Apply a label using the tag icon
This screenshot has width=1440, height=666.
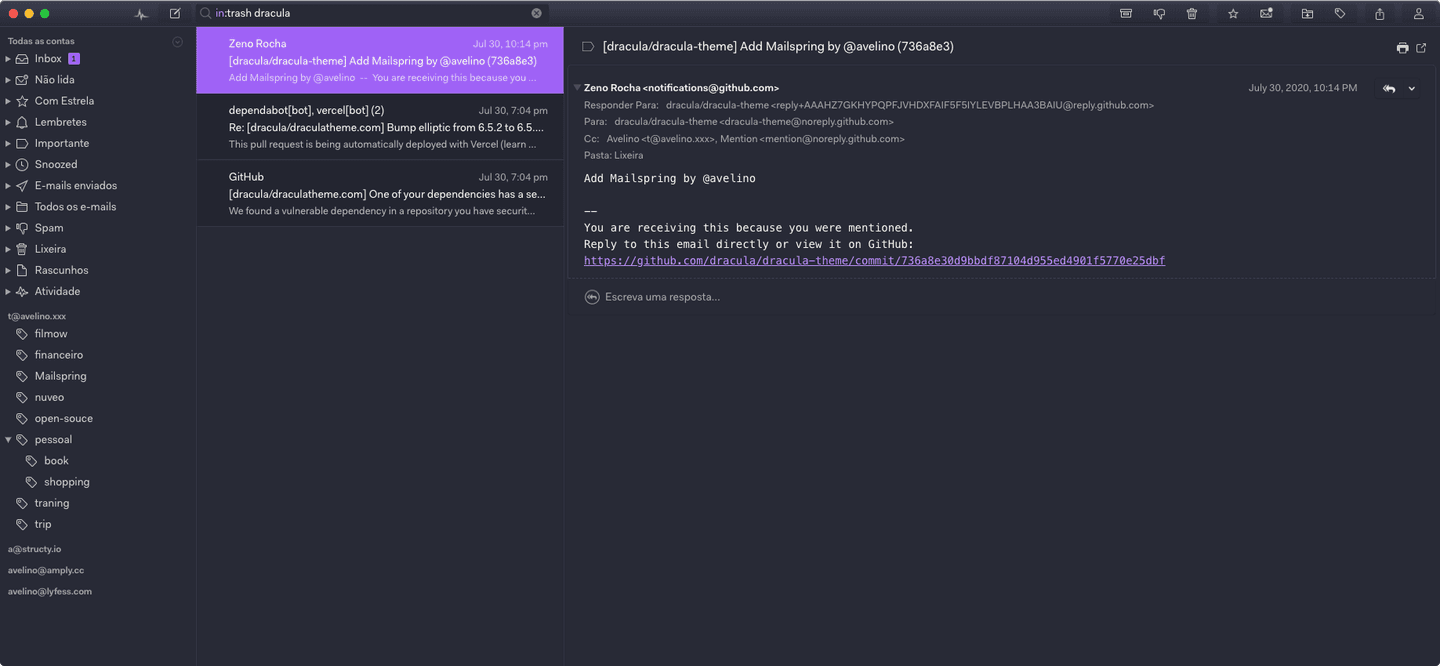[1341, 13]
